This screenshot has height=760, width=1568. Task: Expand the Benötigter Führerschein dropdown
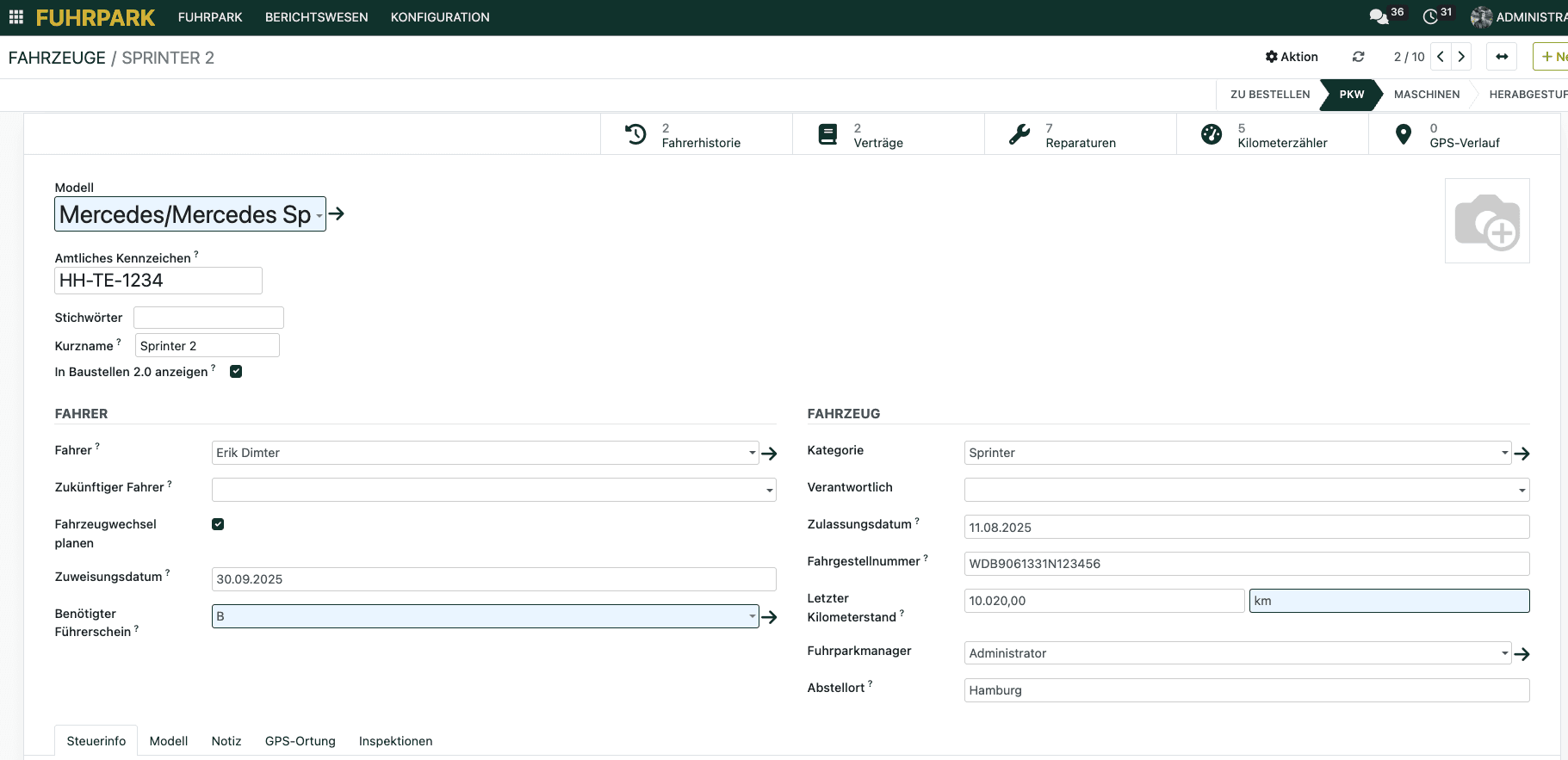pos(753,616)
